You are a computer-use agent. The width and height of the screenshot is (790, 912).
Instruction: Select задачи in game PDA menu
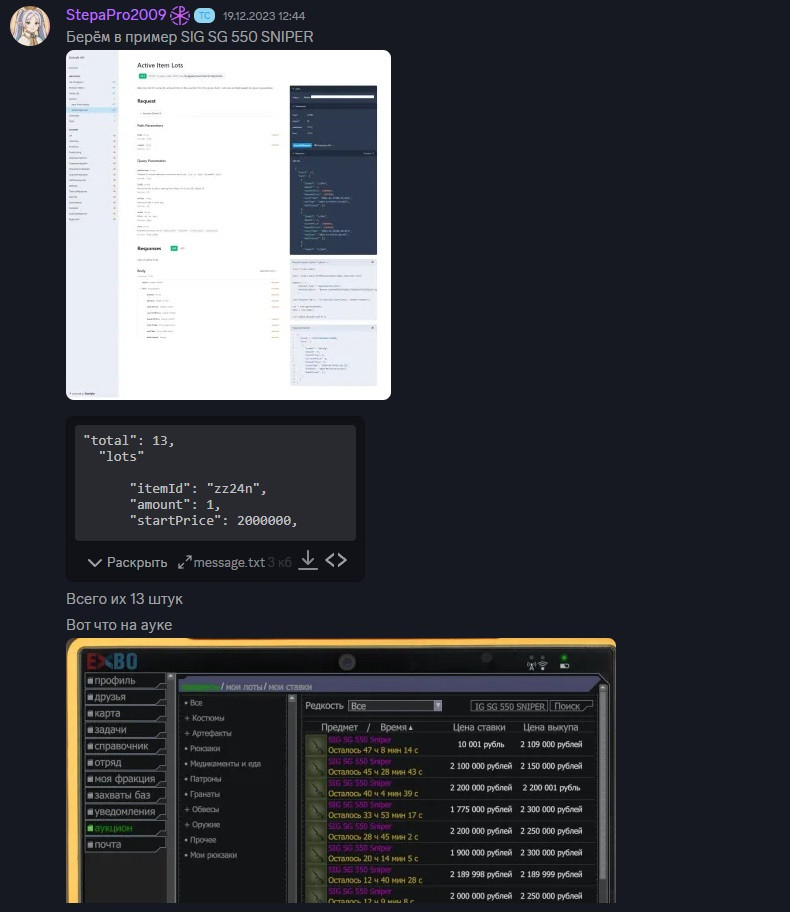tap(125, 729)
